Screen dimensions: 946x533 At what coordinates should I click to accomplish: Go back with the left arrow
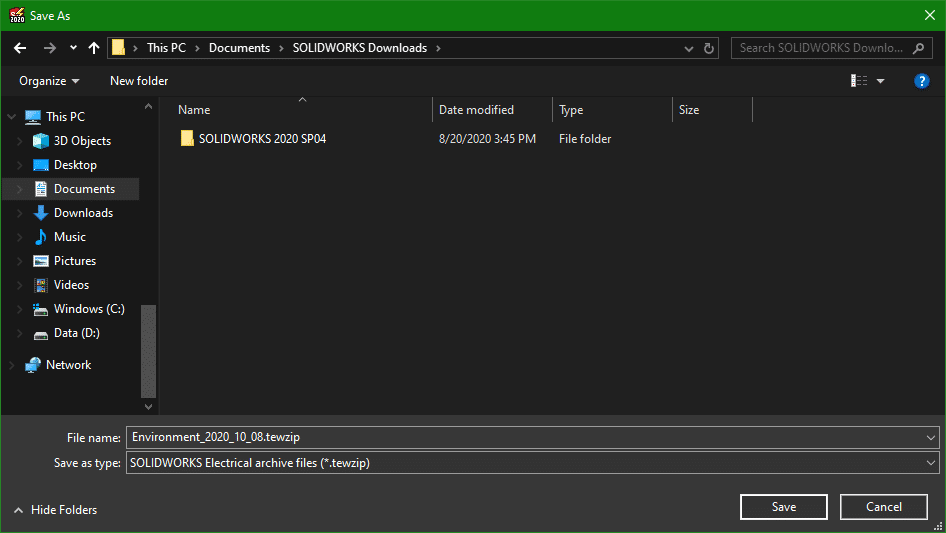coord(20,48)
